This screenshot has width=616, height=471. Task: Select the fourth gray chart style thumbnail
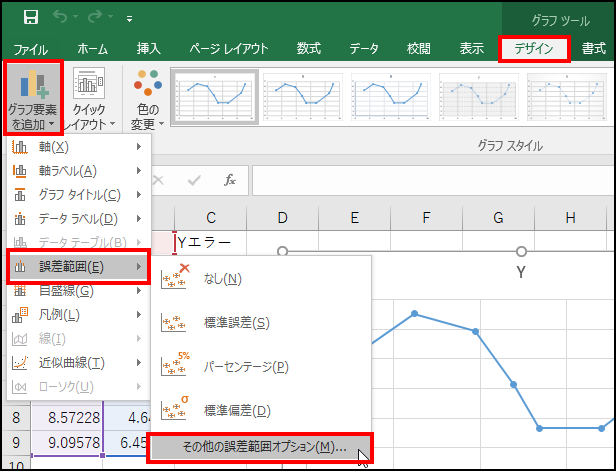coord(478,97)
